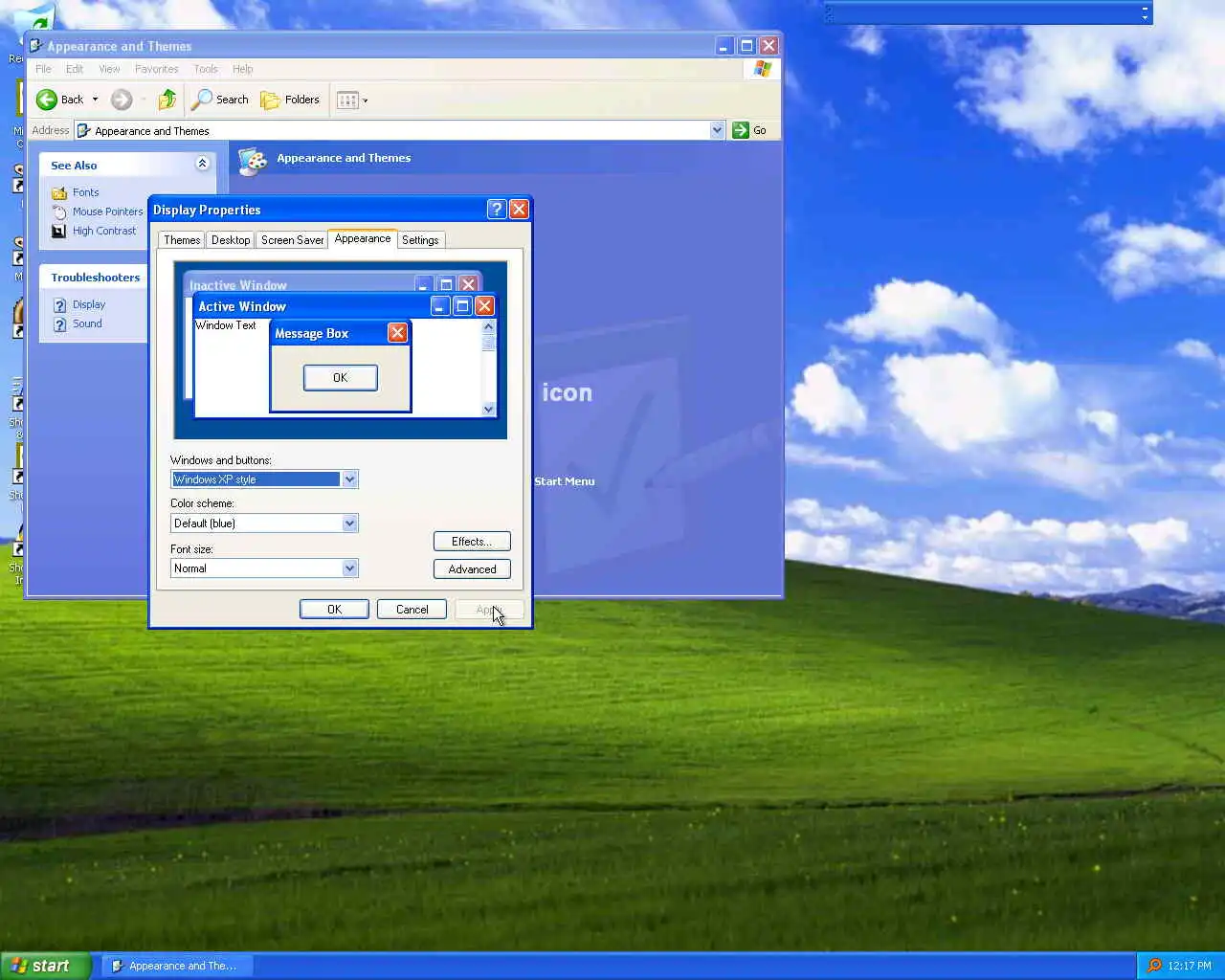Image resolution: width=1225 pixels, height=980 pixels.
Task: Click the Appearance and Themes header icon
Action: click(253, 162)
